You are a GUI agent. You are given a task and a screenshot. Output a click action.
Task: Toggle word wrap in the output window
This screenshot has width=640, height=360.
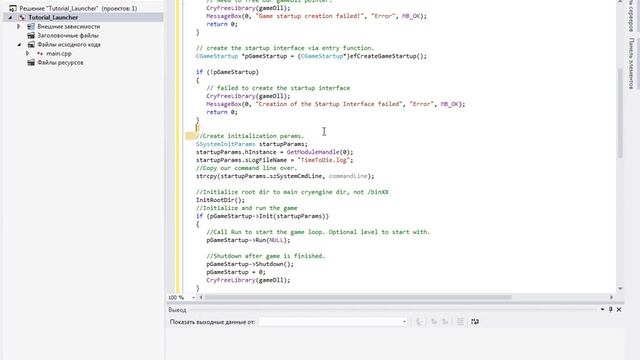coord(475,322)
